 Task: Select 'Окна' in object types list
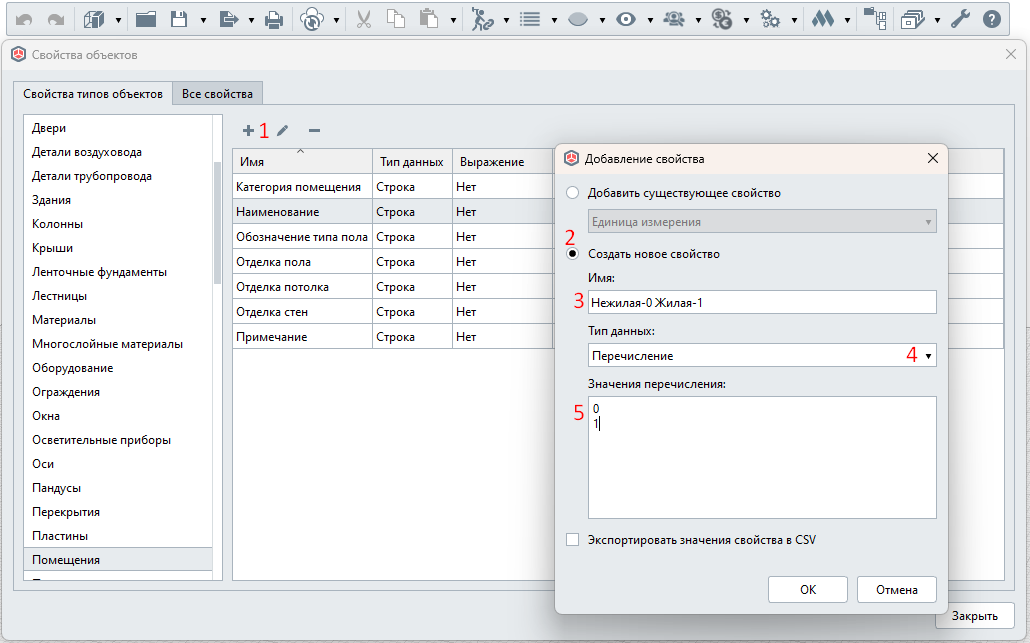tap(118, 416)
